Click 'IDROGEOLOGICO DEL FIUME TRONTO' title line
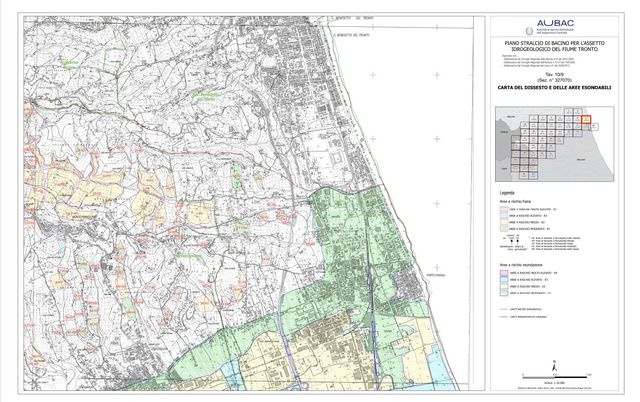This screenshot has height=402, width=640. [555, 49]
